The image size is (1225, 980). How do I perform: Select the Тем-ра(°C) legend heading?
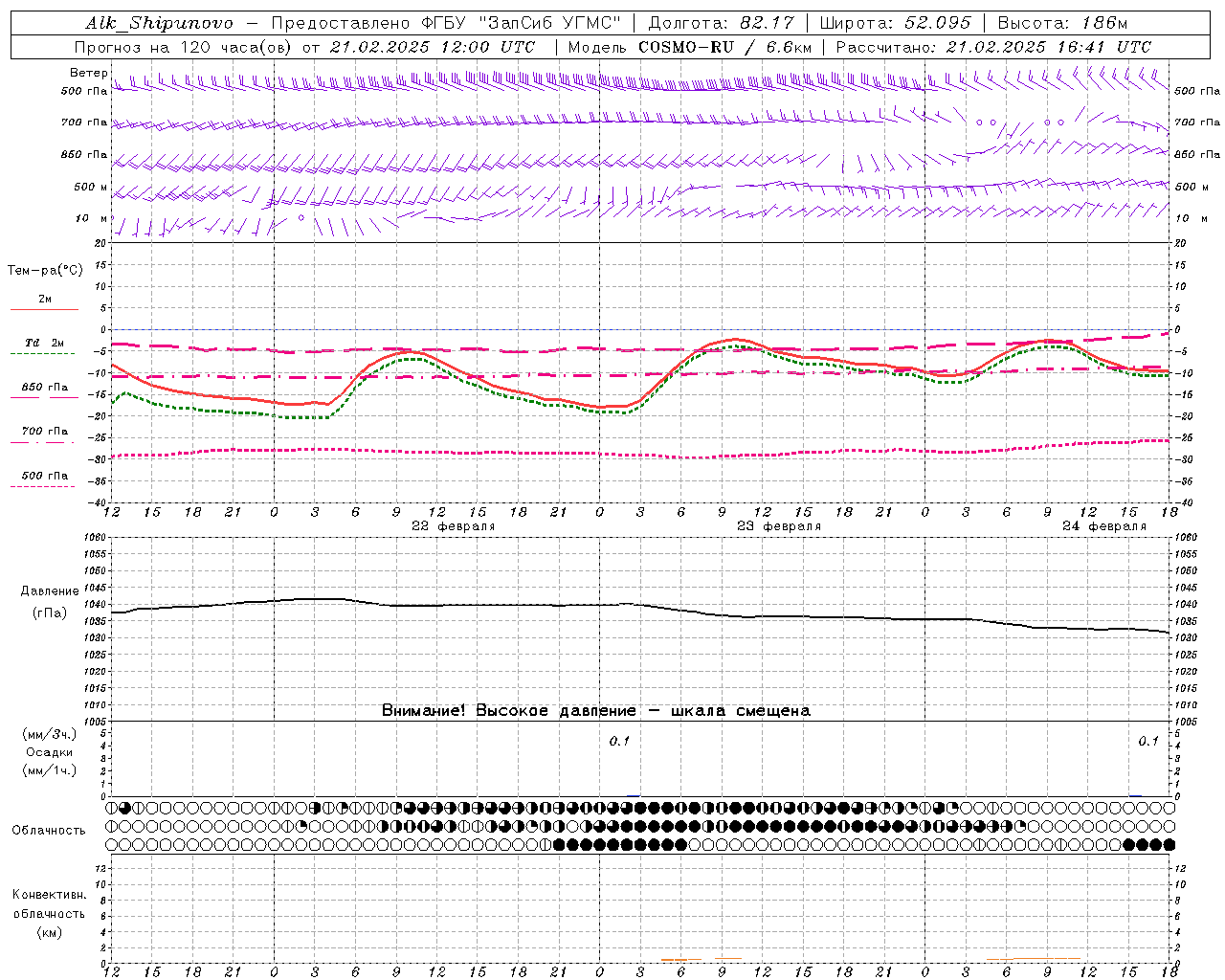(45, 271)
